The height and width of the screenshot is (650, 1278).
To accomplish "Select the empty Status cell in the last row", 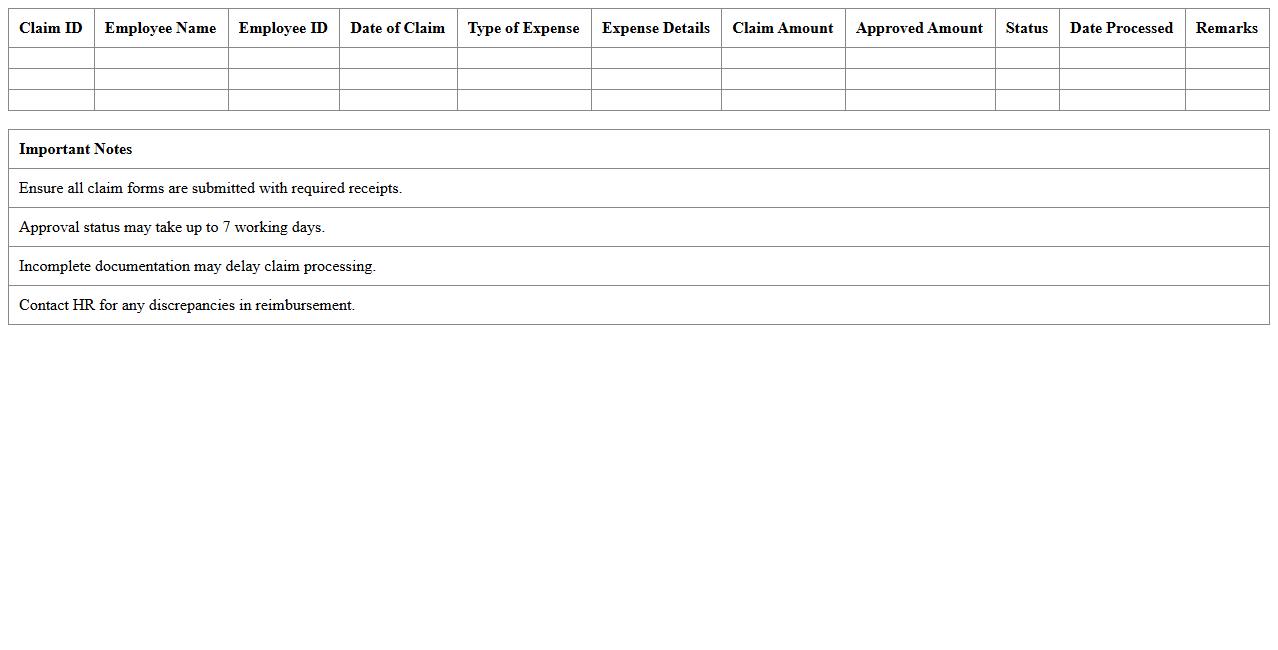I will point(1026,100).
